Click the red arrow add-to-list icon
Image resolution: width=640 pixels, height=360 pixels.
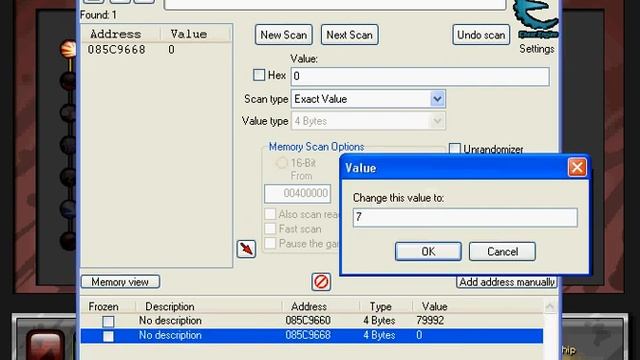[246, 249]
